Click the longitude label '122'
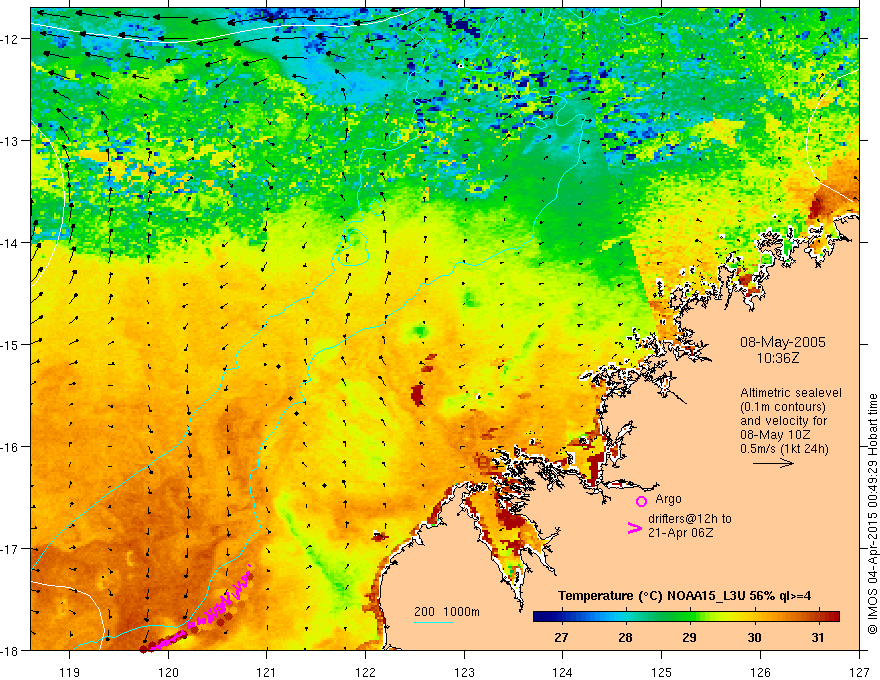 [x=365, y=672]
